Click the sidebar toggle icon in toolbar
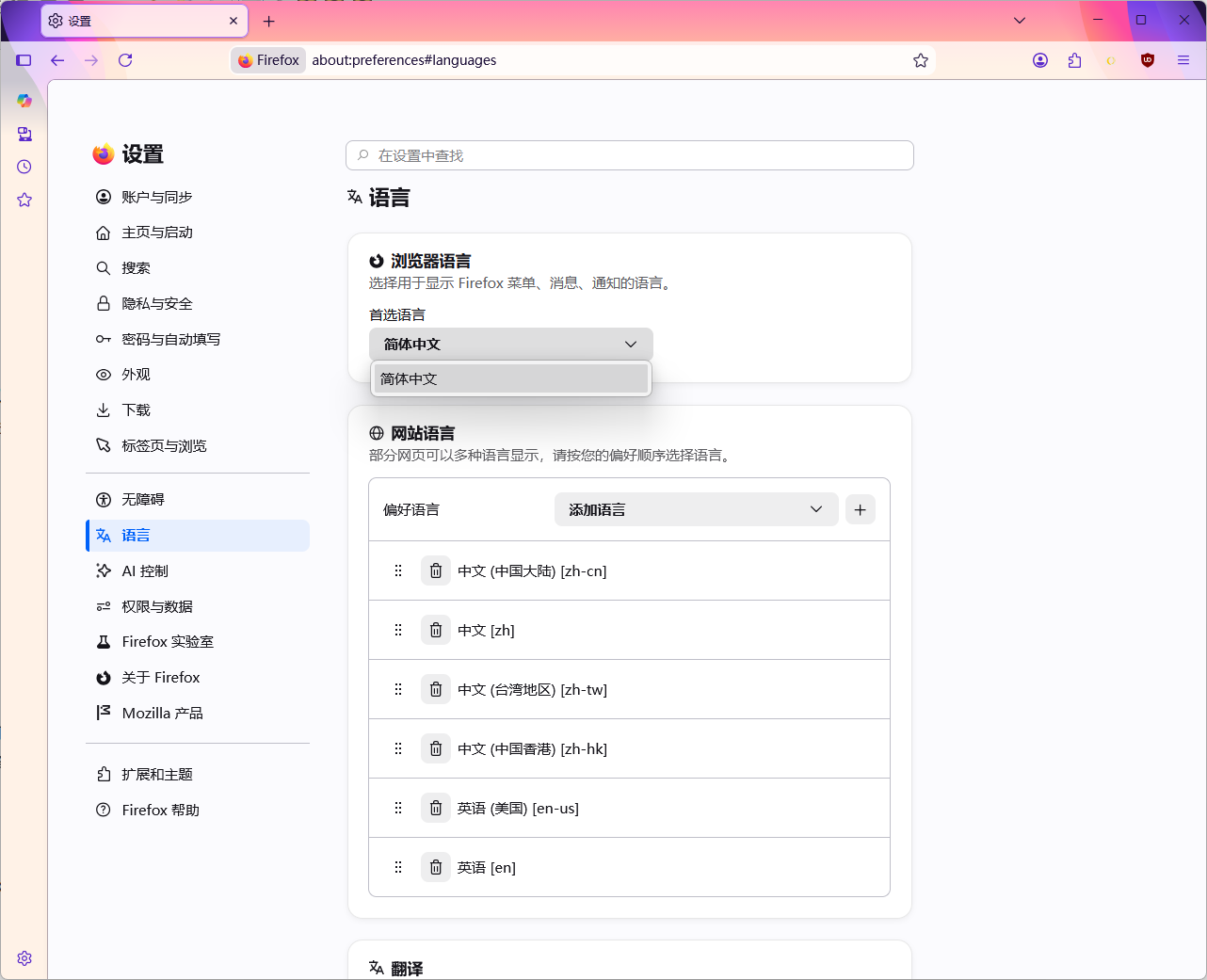This screenshot has width=1207, height=980. tap(24, 60)
